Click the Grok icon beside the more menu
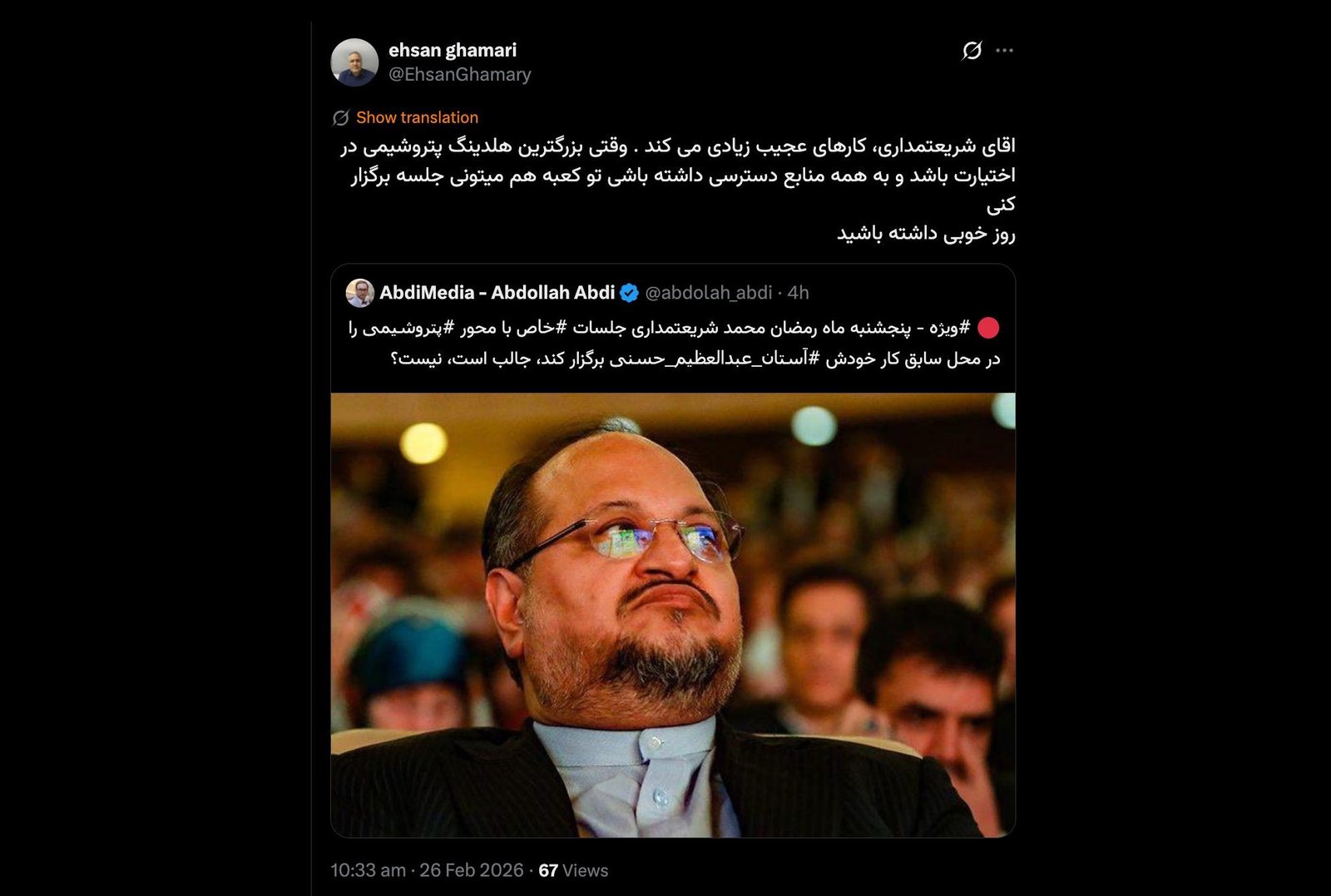The image size is (1331, 896). tap(972, 51)
